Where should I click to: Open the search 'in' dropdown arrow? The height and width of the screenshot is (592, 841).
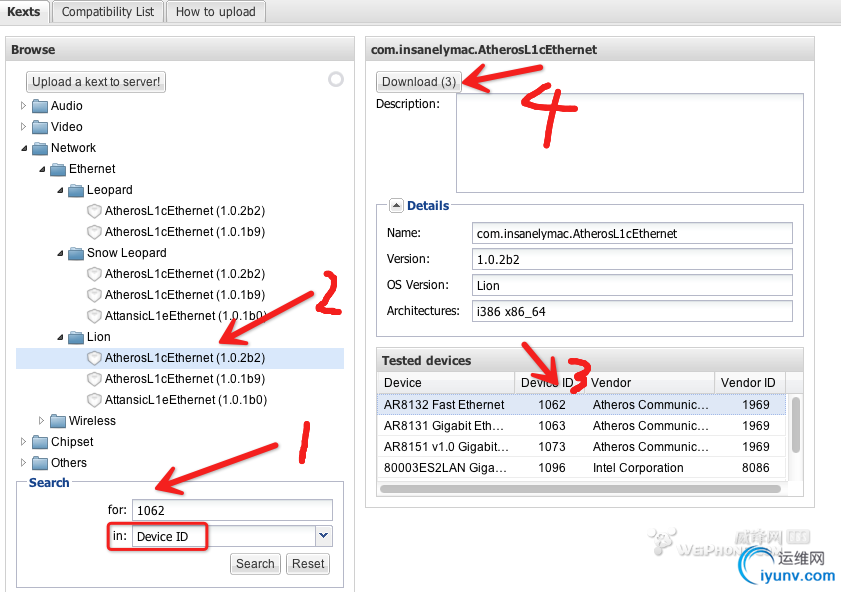tap(323, 536)
